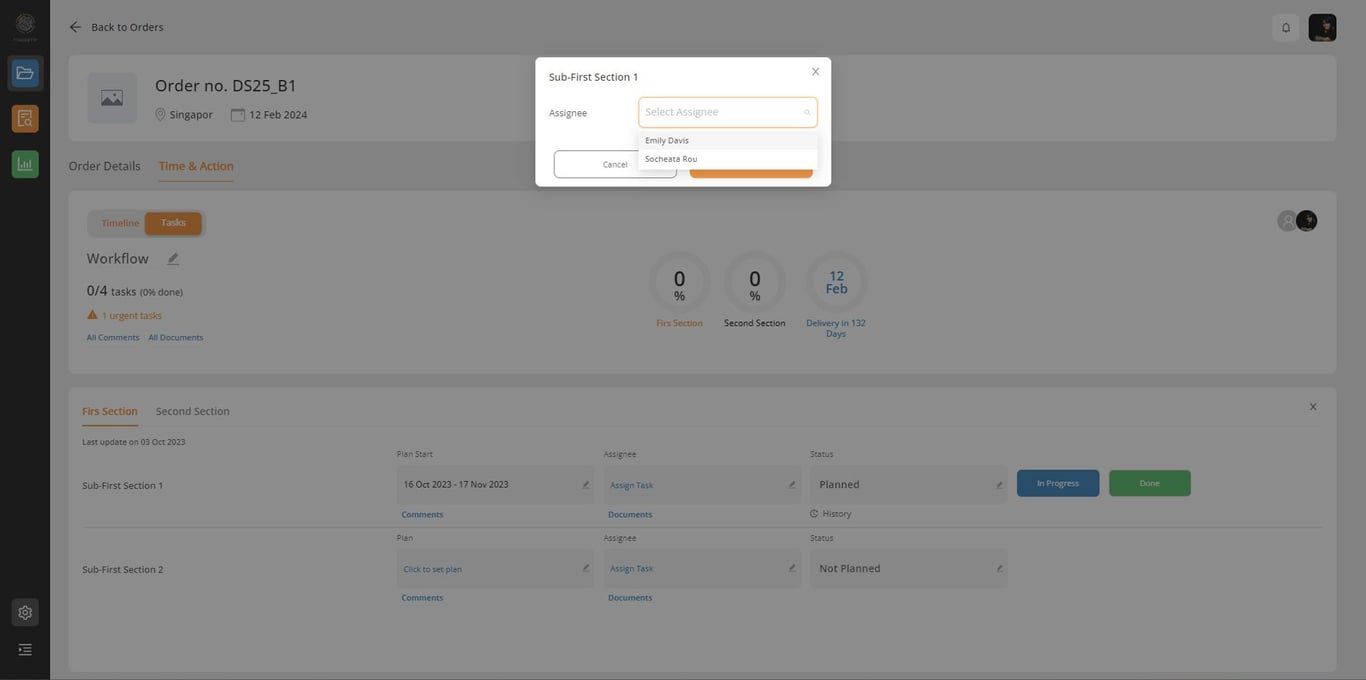Viewport: 1366px width, 680px height.
Task: Open the folder icon in sidebar
Action: coord(25,73)
